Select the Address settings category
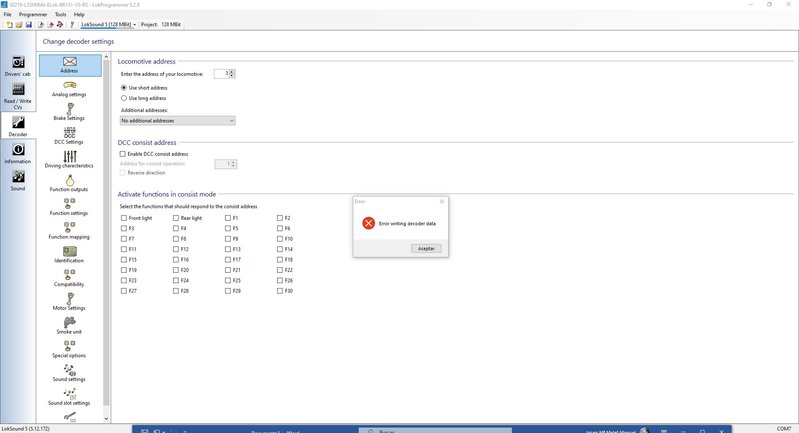799x433 pixels. click(70, 65)
